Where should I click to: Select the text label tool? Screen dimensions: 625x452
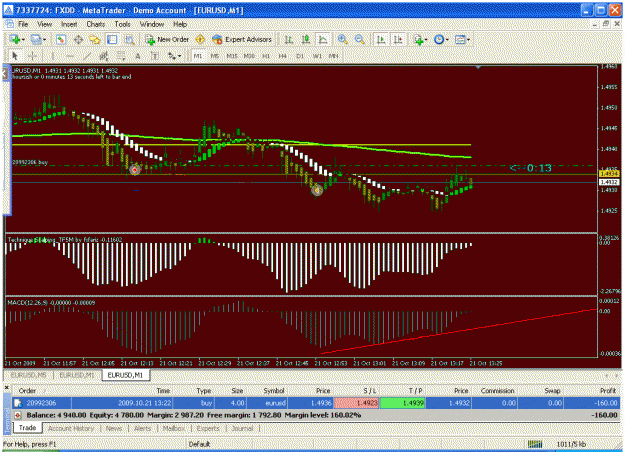point(155,56)
